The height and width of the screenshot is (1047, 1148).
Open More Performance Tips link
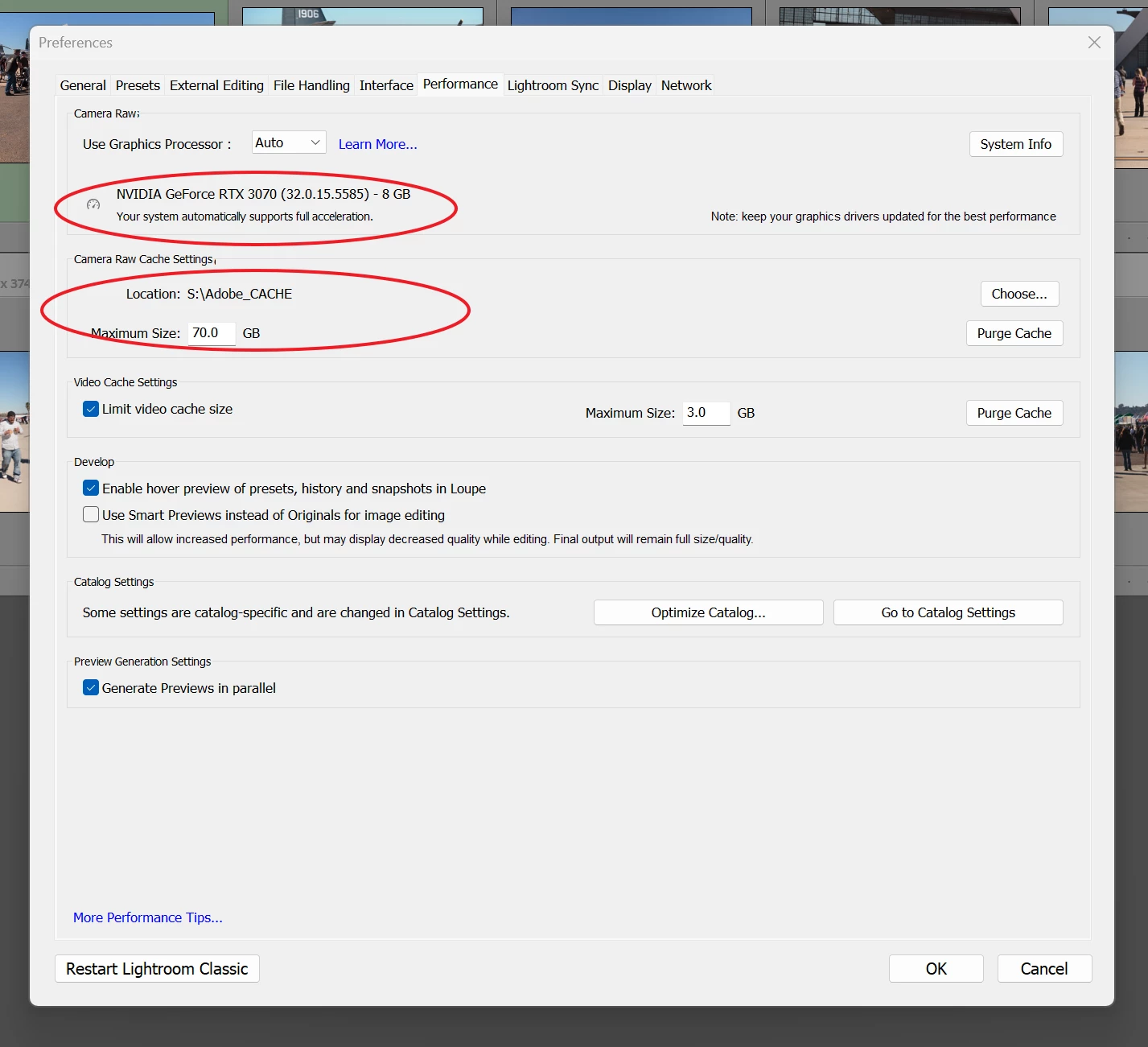click(x=148, y=917)
